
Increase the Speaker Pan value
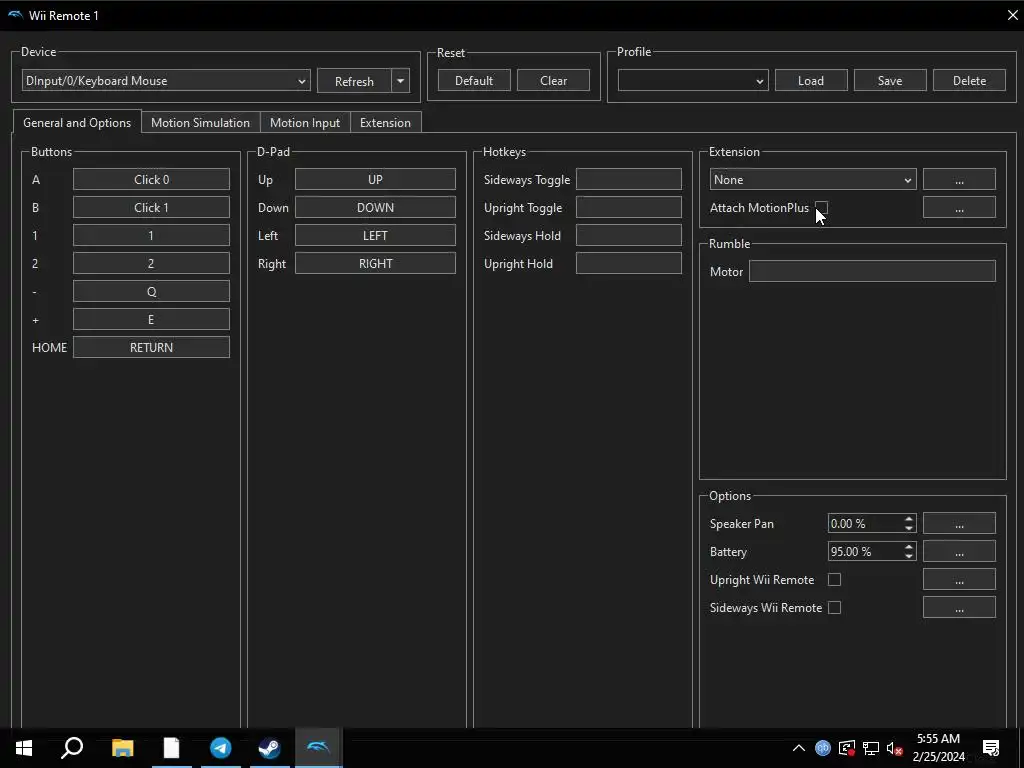coord(908,519)
